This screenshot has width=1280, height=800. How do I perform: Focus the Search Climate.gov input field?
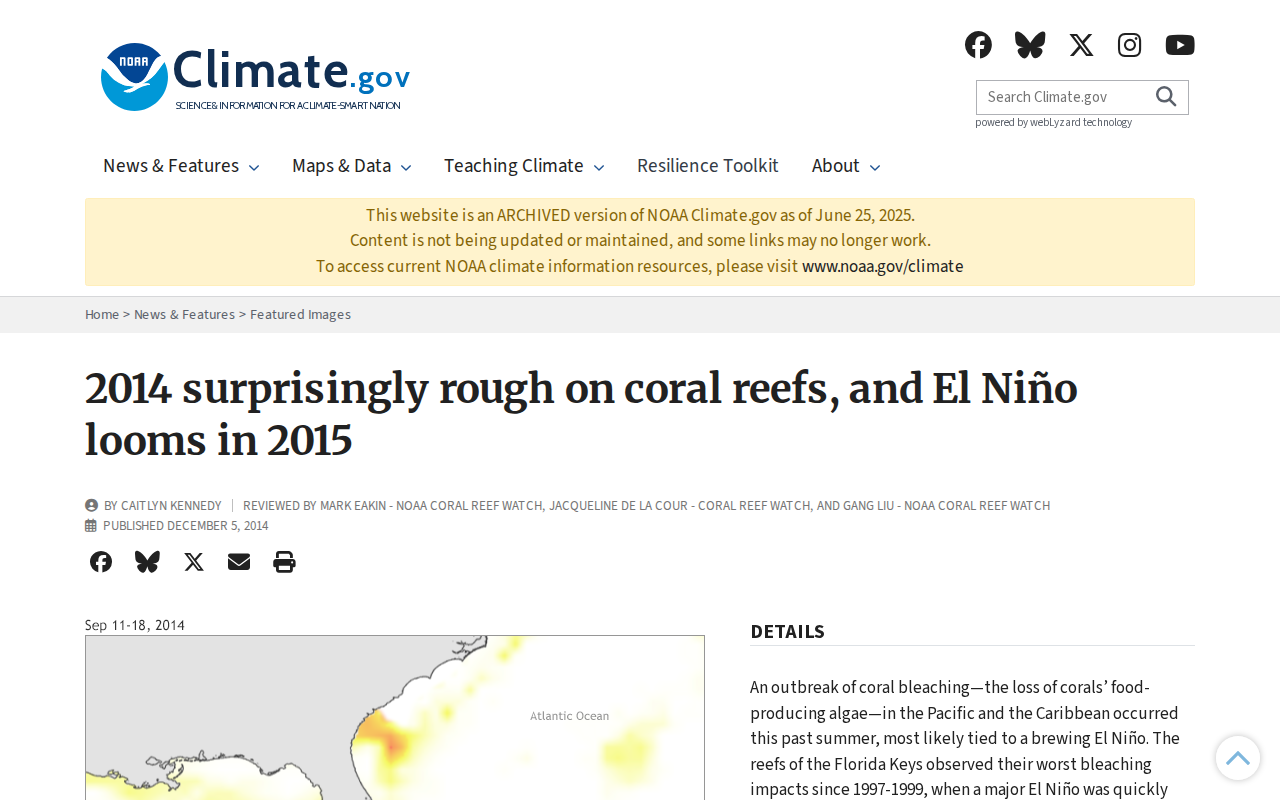click(1062, 97)
